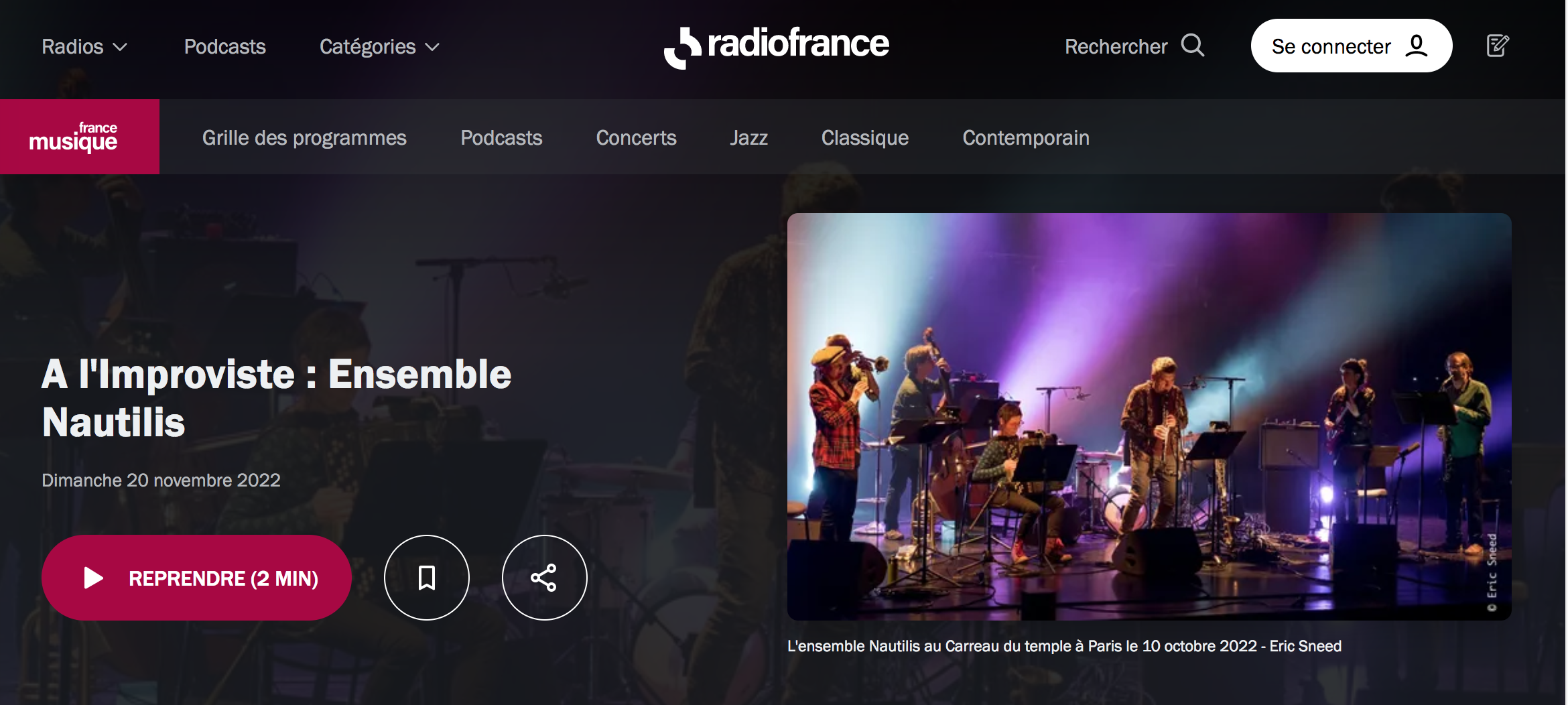Click the user profile icon in Se connecter
Screen dimensions: 1568x705
(x=1416, y=46)
